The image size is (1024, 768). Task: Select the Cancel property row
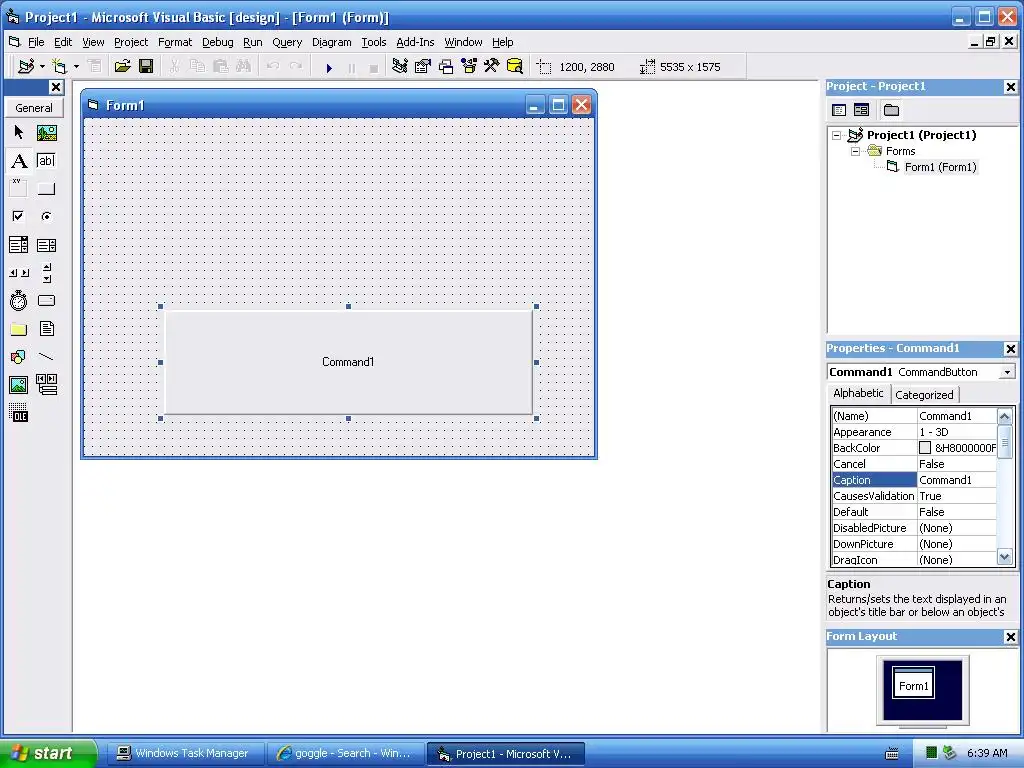pos(914,464)
